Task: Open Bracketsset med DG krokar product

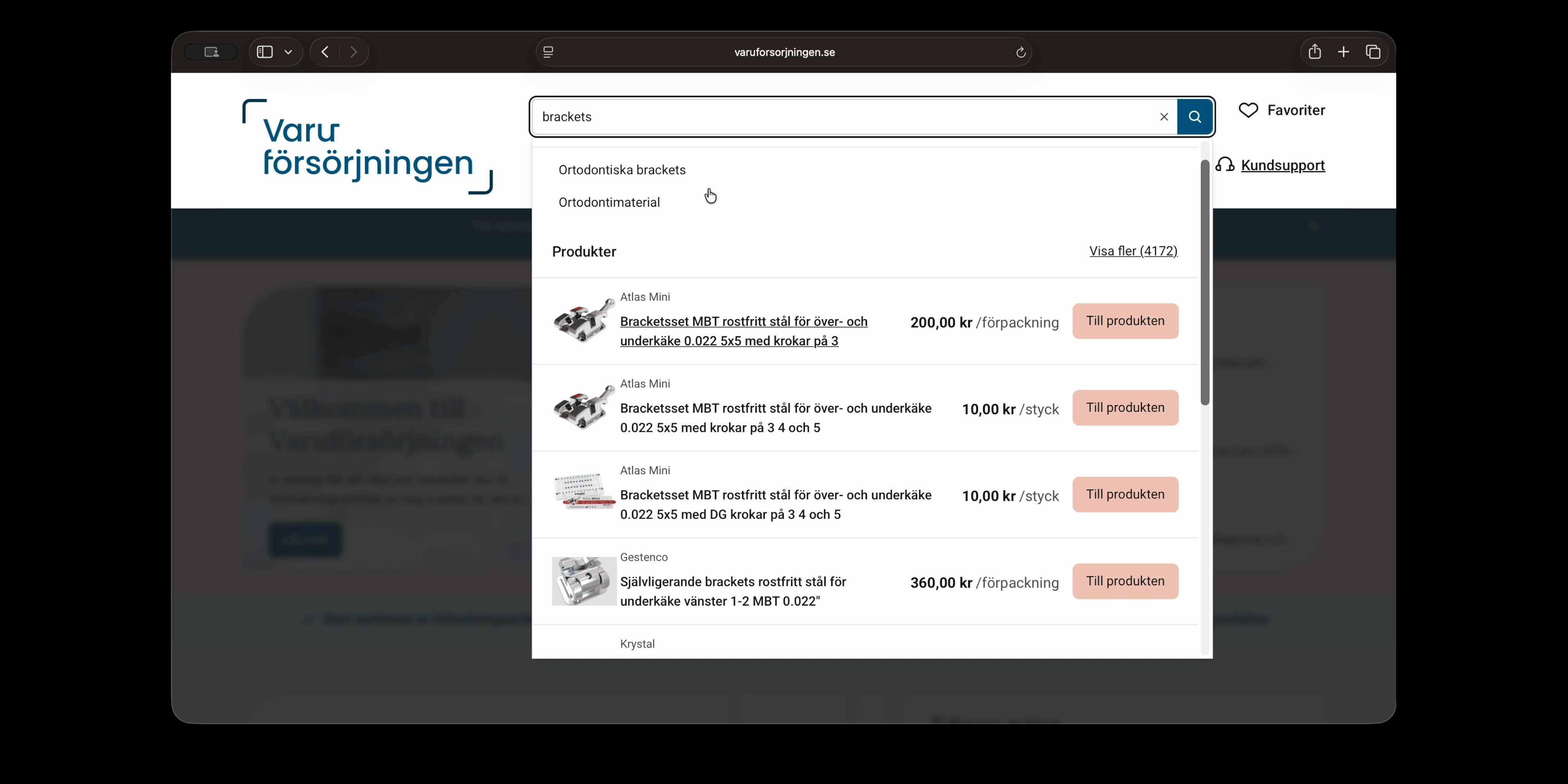Action: point(776,505)
